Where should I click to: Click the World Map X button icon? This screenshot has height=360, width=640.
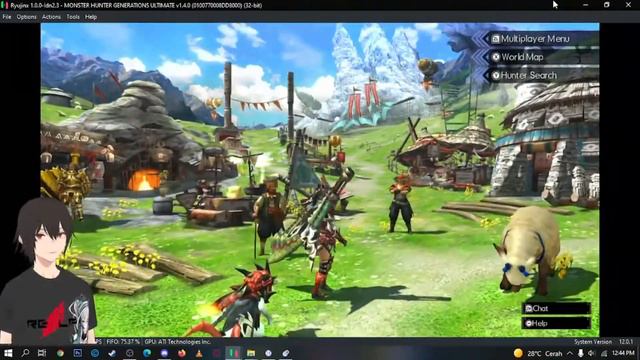[x=496, y=57]
